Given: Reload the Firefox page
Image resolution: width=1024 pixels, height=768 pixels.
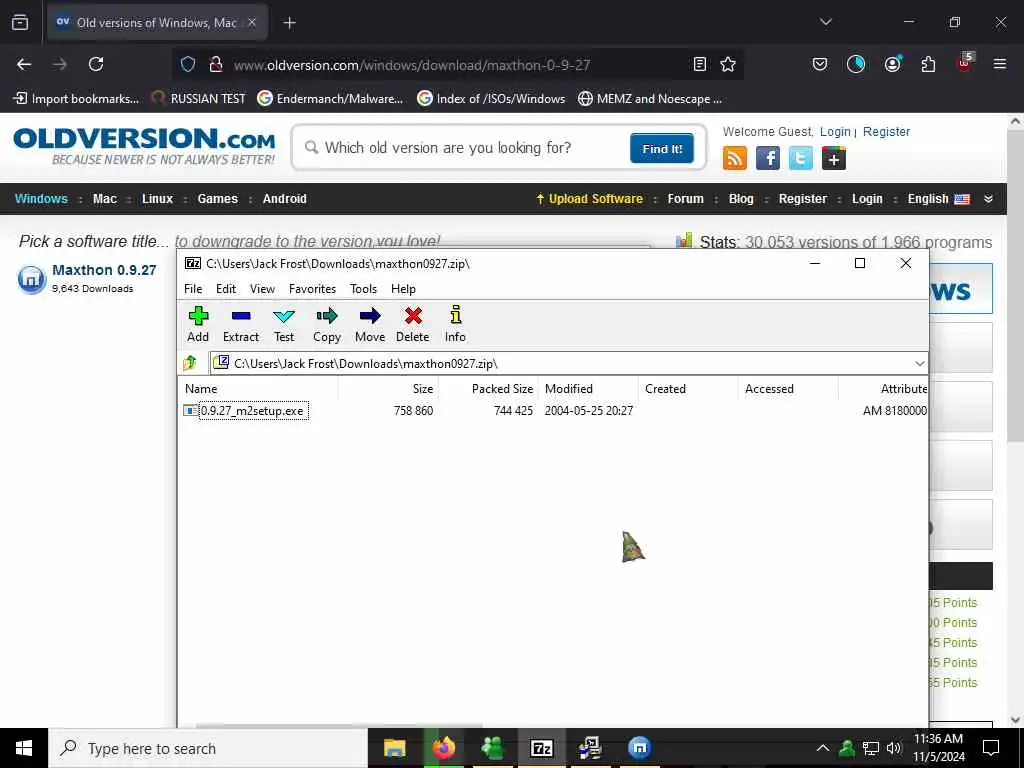Looking at the screenshot, I should point(96,64).
